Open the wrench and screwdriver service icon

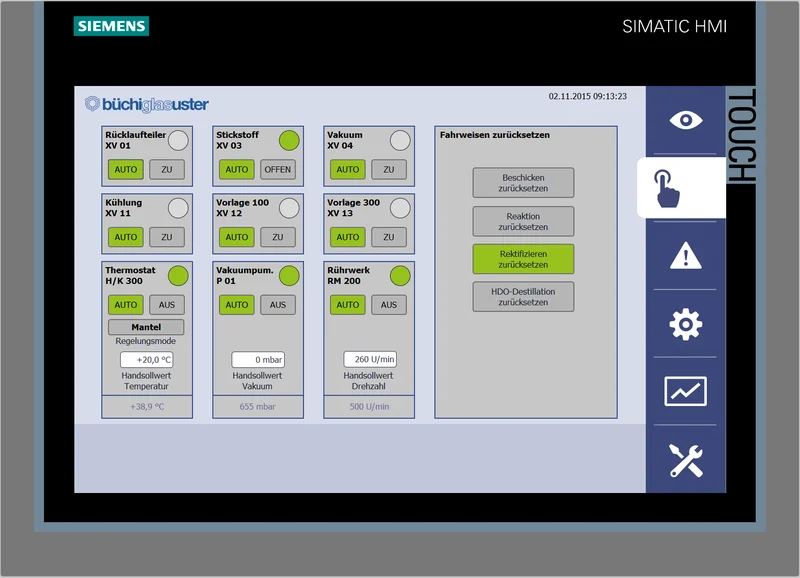pyautogui.click(x=685, y=460)
